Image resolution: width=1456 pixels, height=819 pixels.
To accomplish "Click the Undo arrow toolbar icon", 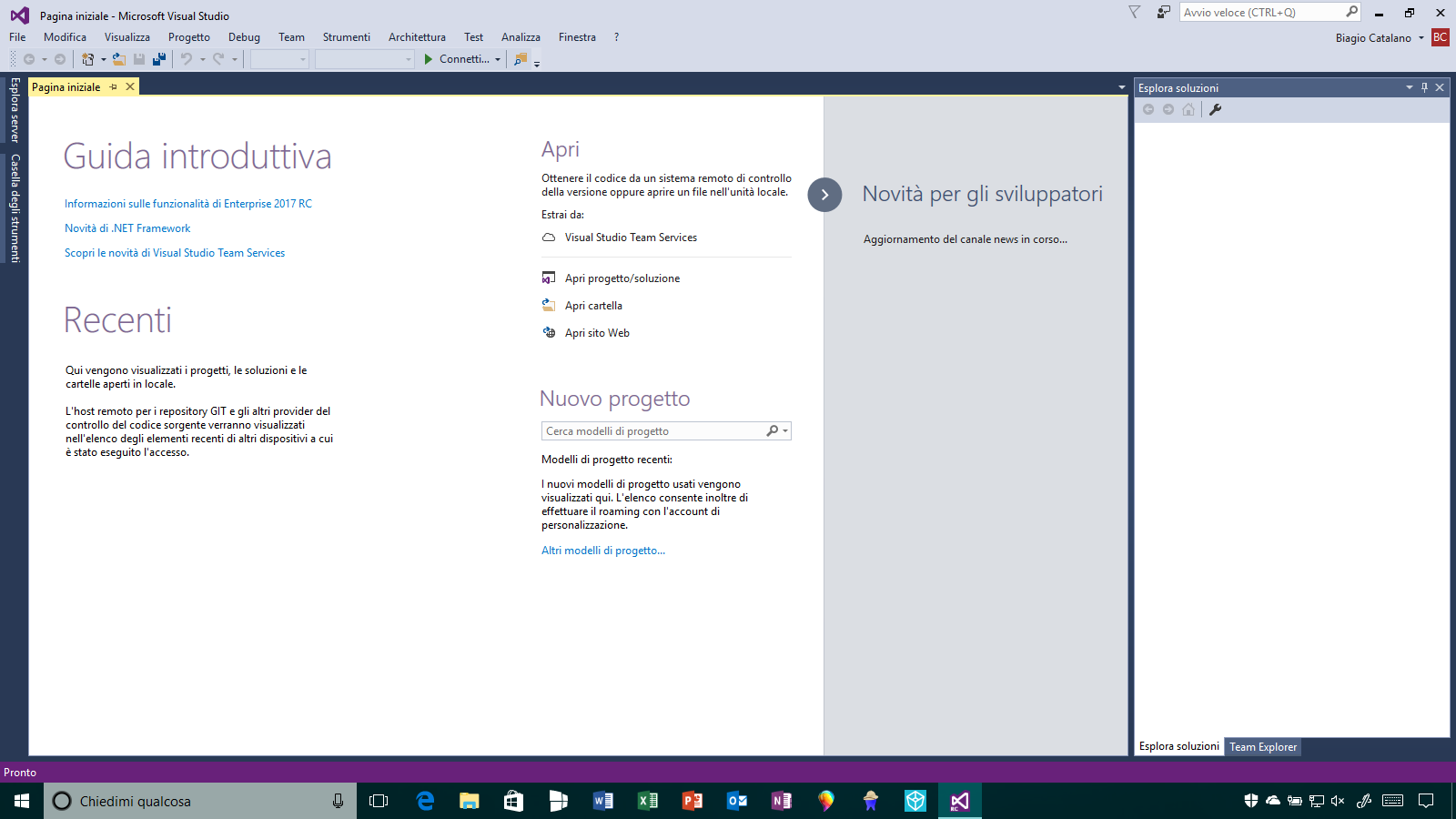I will [187, 59].
